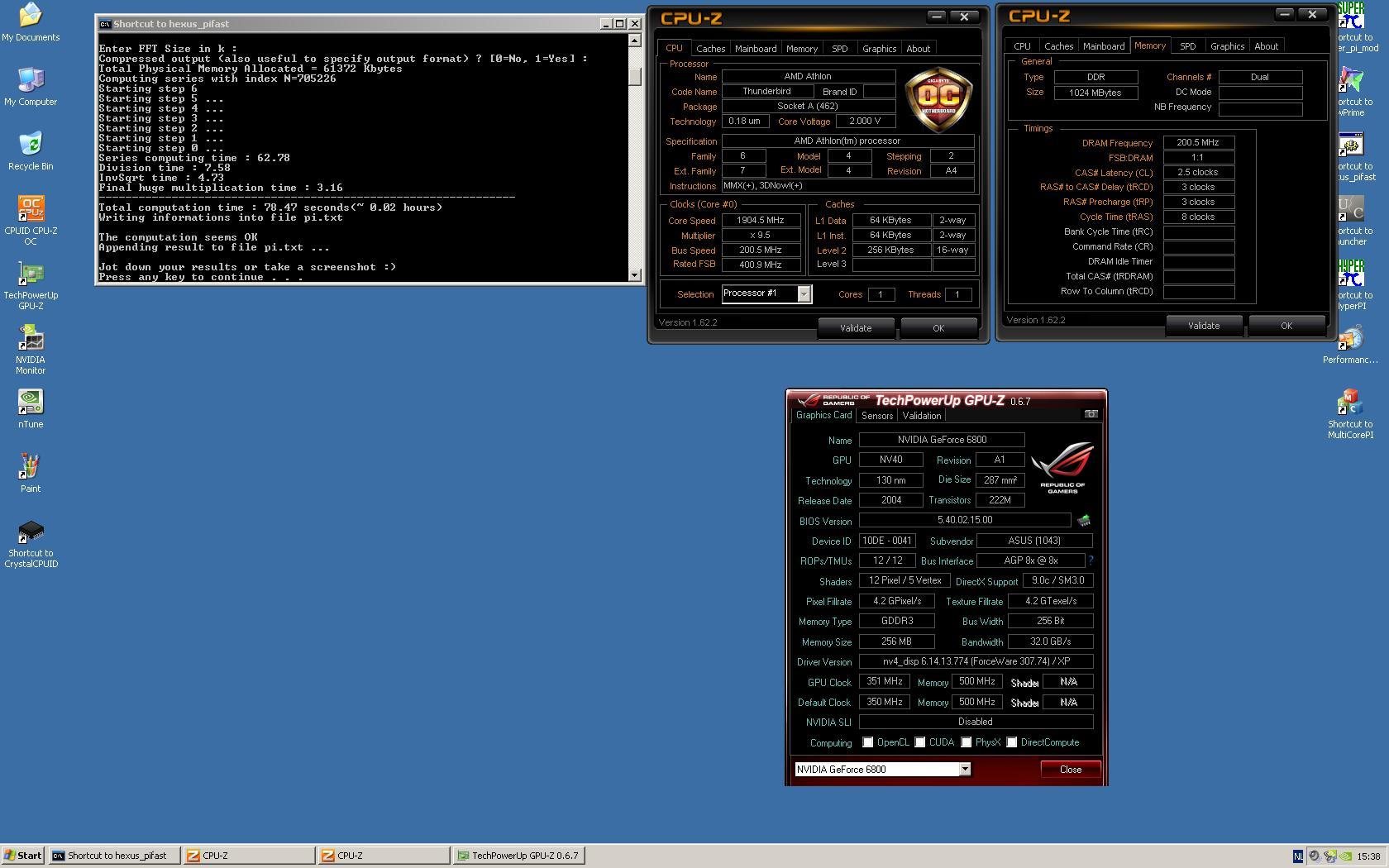Select the CPU tab in right CPU-Z window
Screen dimensions: 1389x868
[1022, 46]
